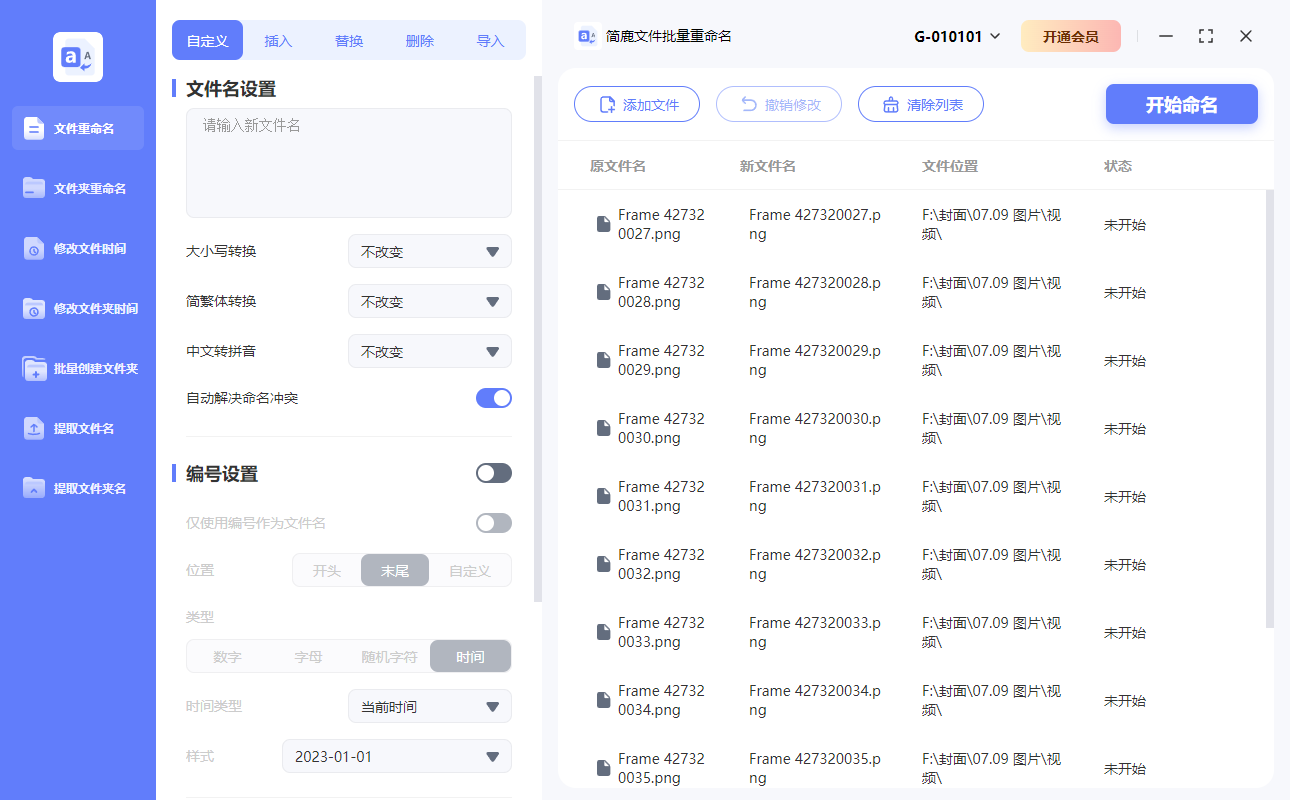The image size is (1290, 800).
Task: Click new name Frame 427320031.png cell
Action: pos(815,496)
